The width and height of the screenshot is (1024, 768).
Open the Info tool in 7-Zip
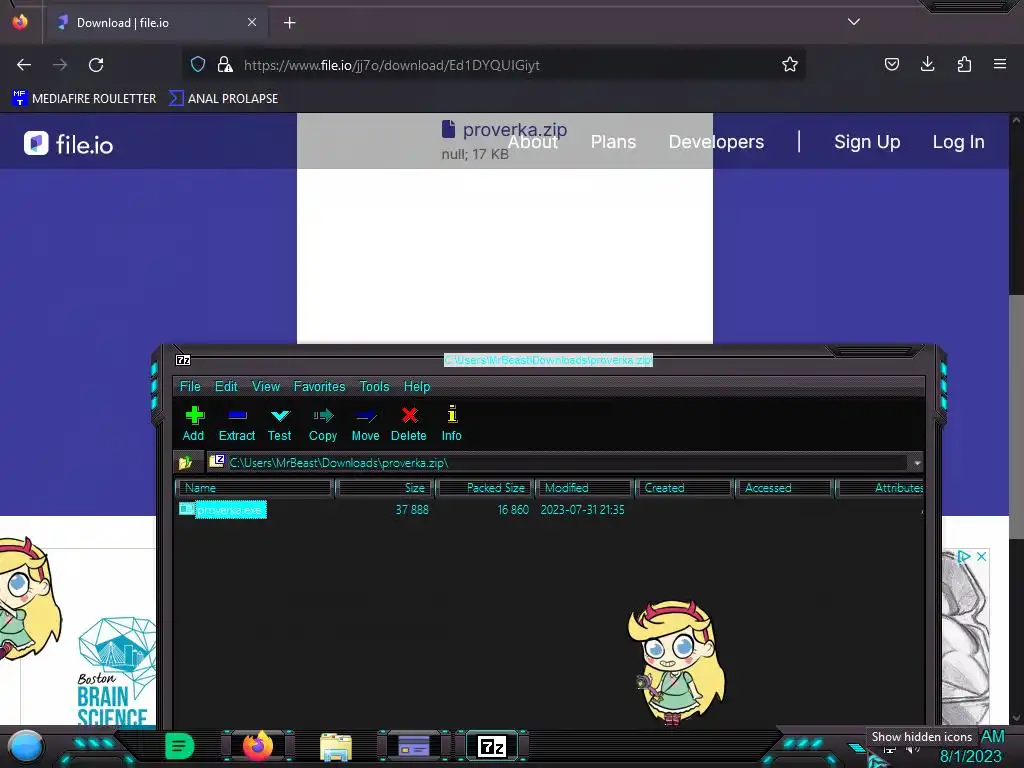(451, 424)
